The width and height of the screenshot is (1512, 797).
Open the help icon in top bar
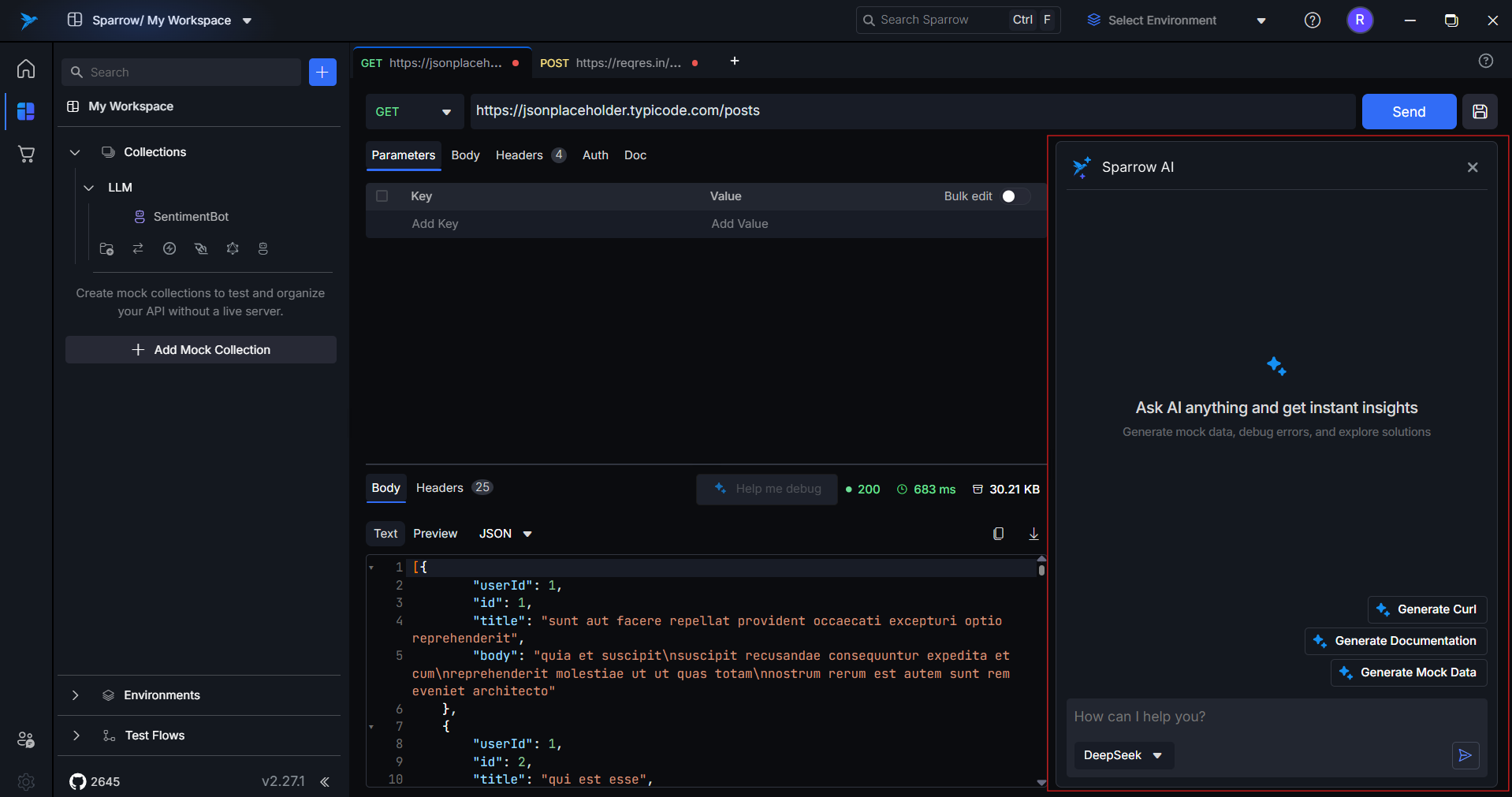[1313, 20]
